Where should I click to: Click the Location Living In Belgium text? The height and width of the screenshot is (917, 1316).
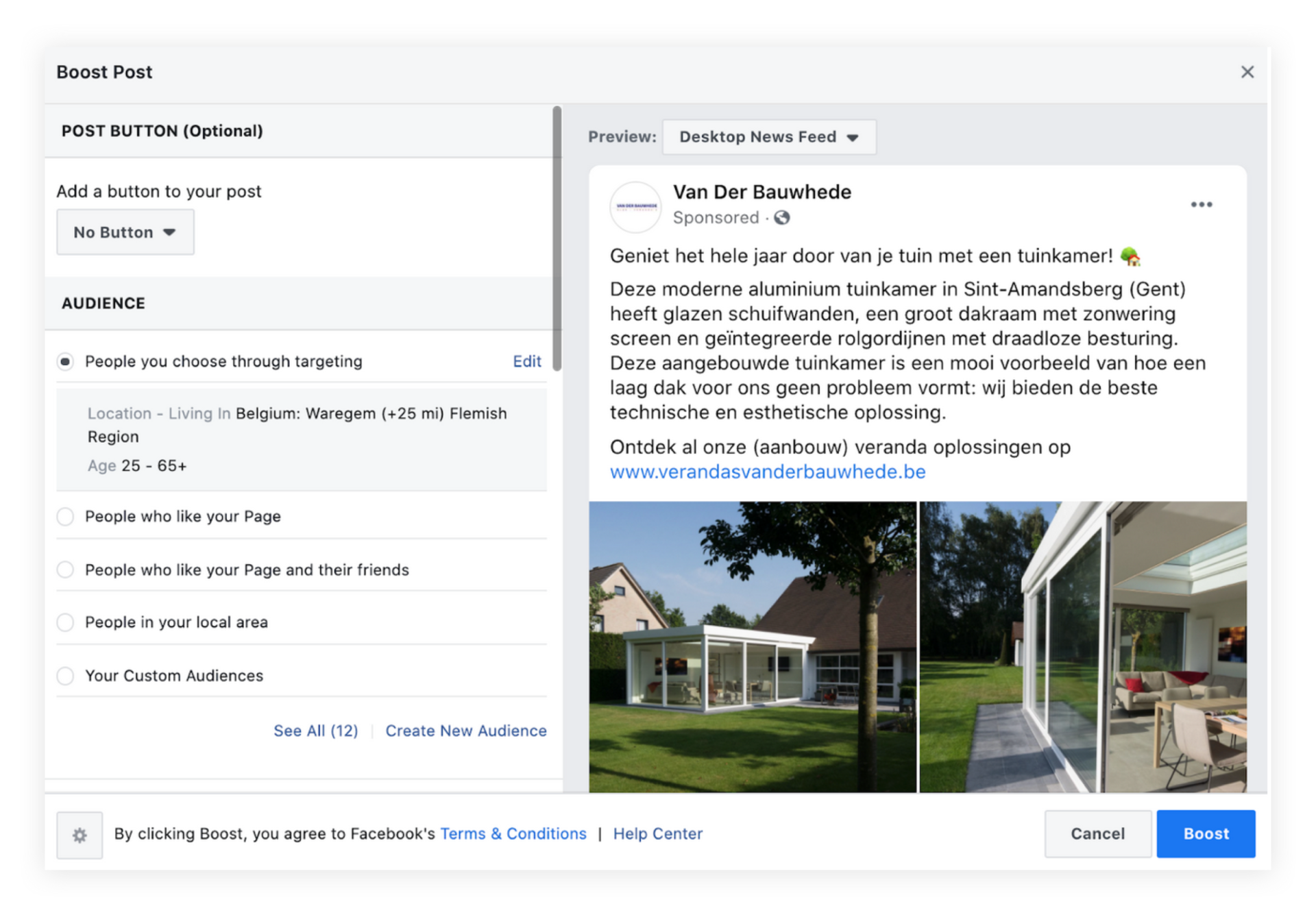[297, 425]
